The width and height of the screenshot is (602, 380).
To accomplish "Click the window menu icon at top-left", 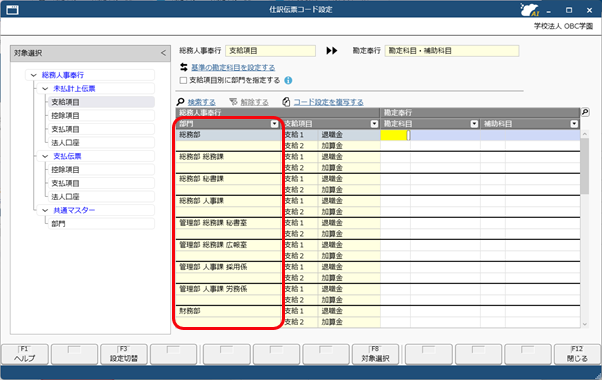I will [12, 10].
